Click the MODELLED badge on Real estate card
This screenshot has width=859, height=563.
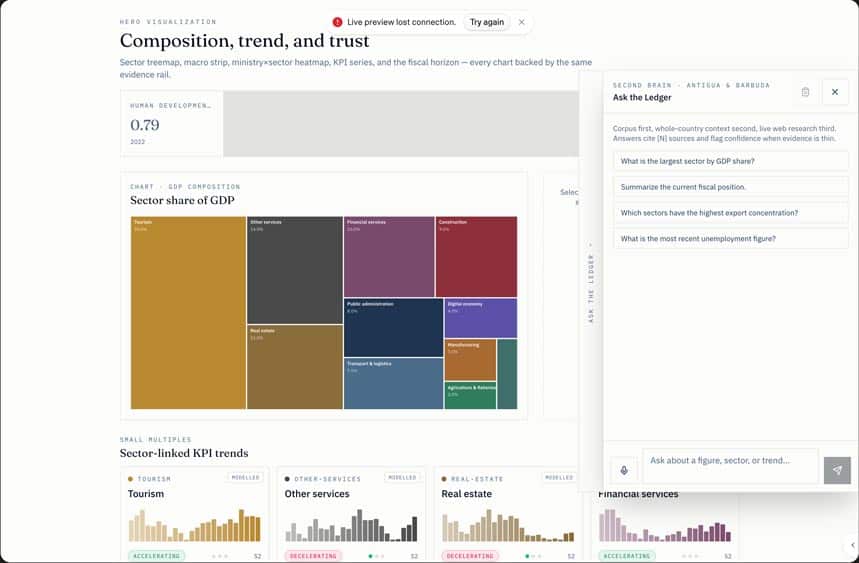pos(559,478)
